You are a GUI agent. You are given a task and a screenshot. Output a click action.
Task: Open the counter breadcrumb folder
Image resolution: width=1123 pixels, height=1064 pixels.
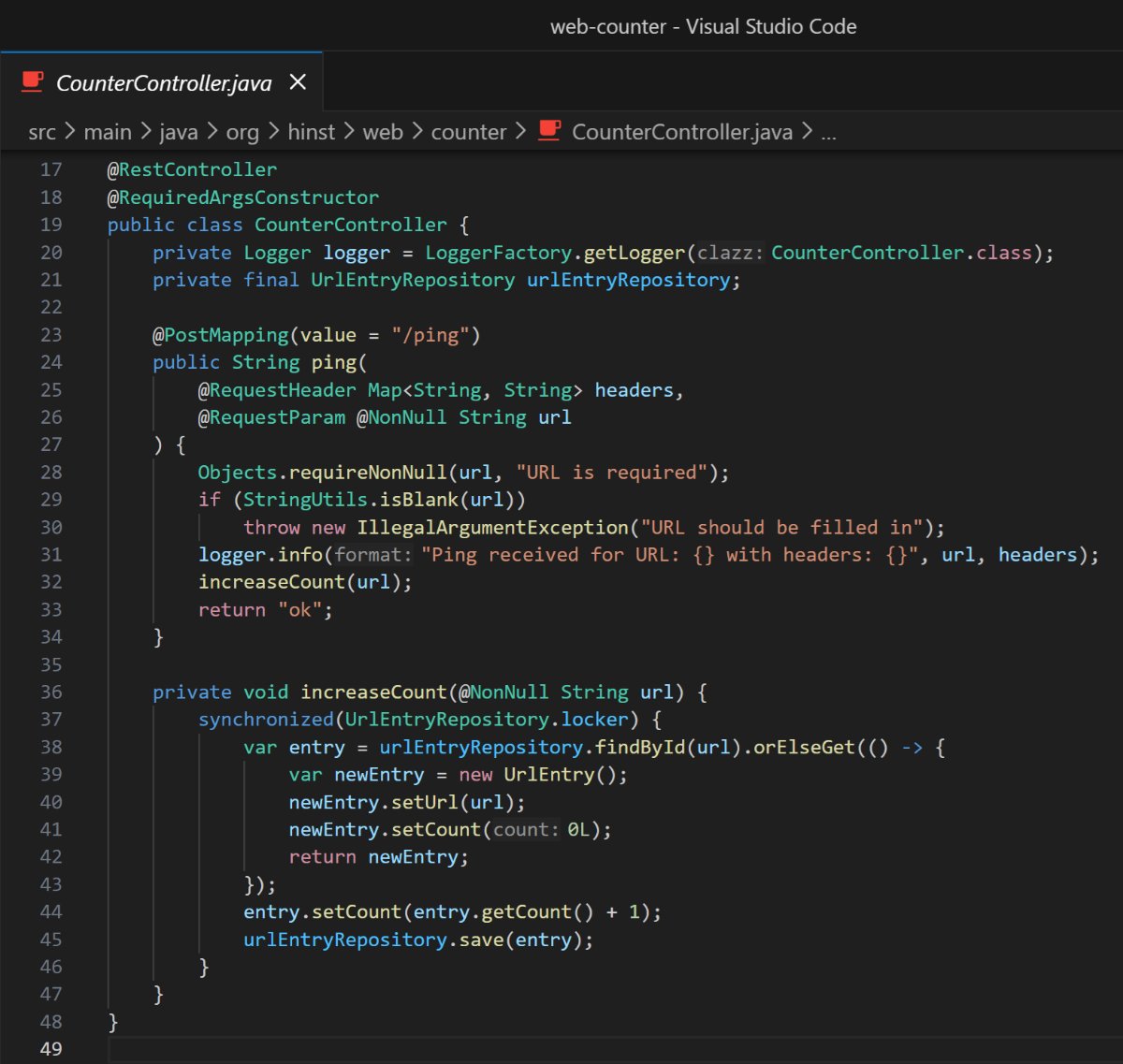pyautogui.click(x=468, y=132)
